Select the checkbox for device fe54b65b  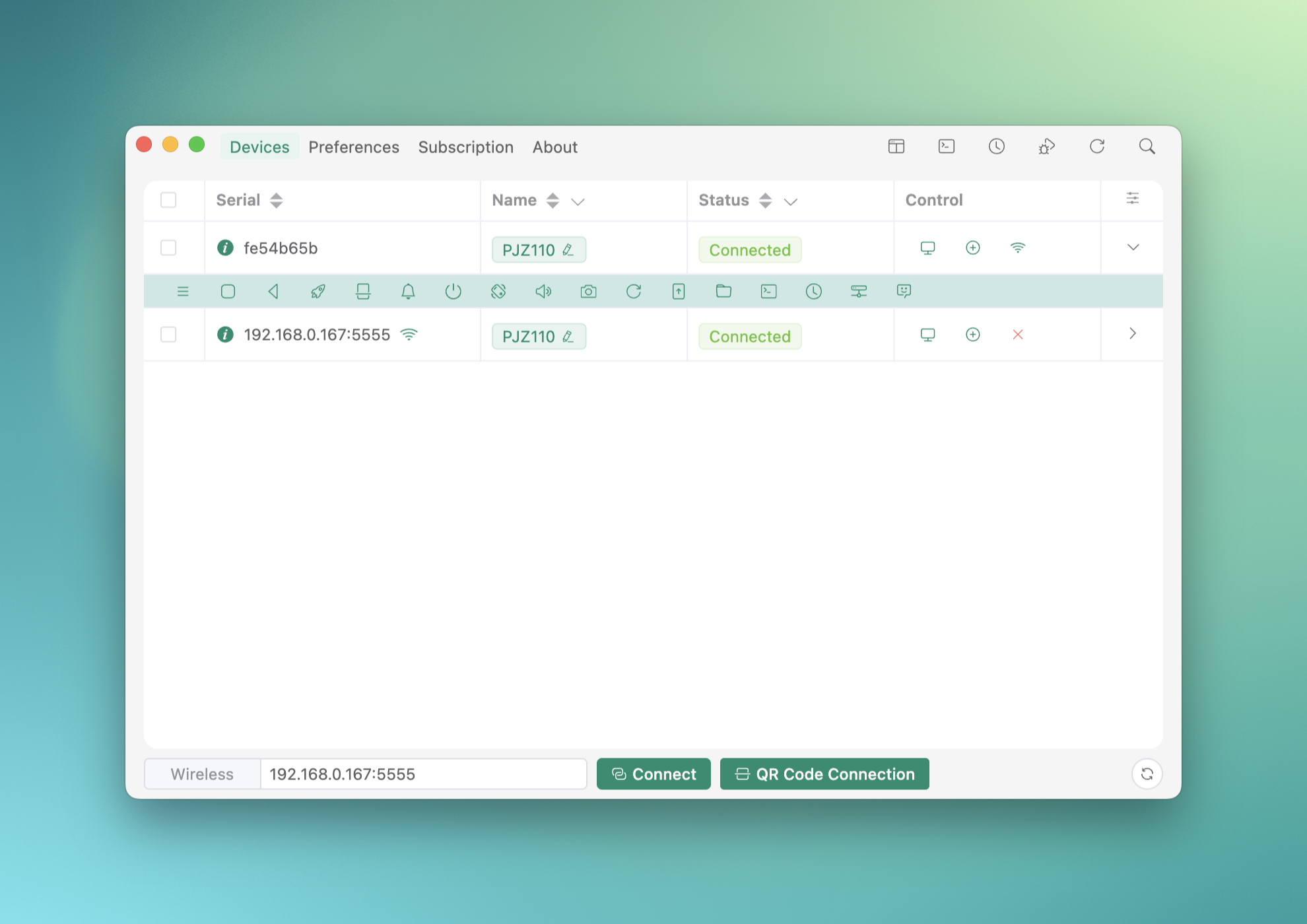tap(168, 247)
